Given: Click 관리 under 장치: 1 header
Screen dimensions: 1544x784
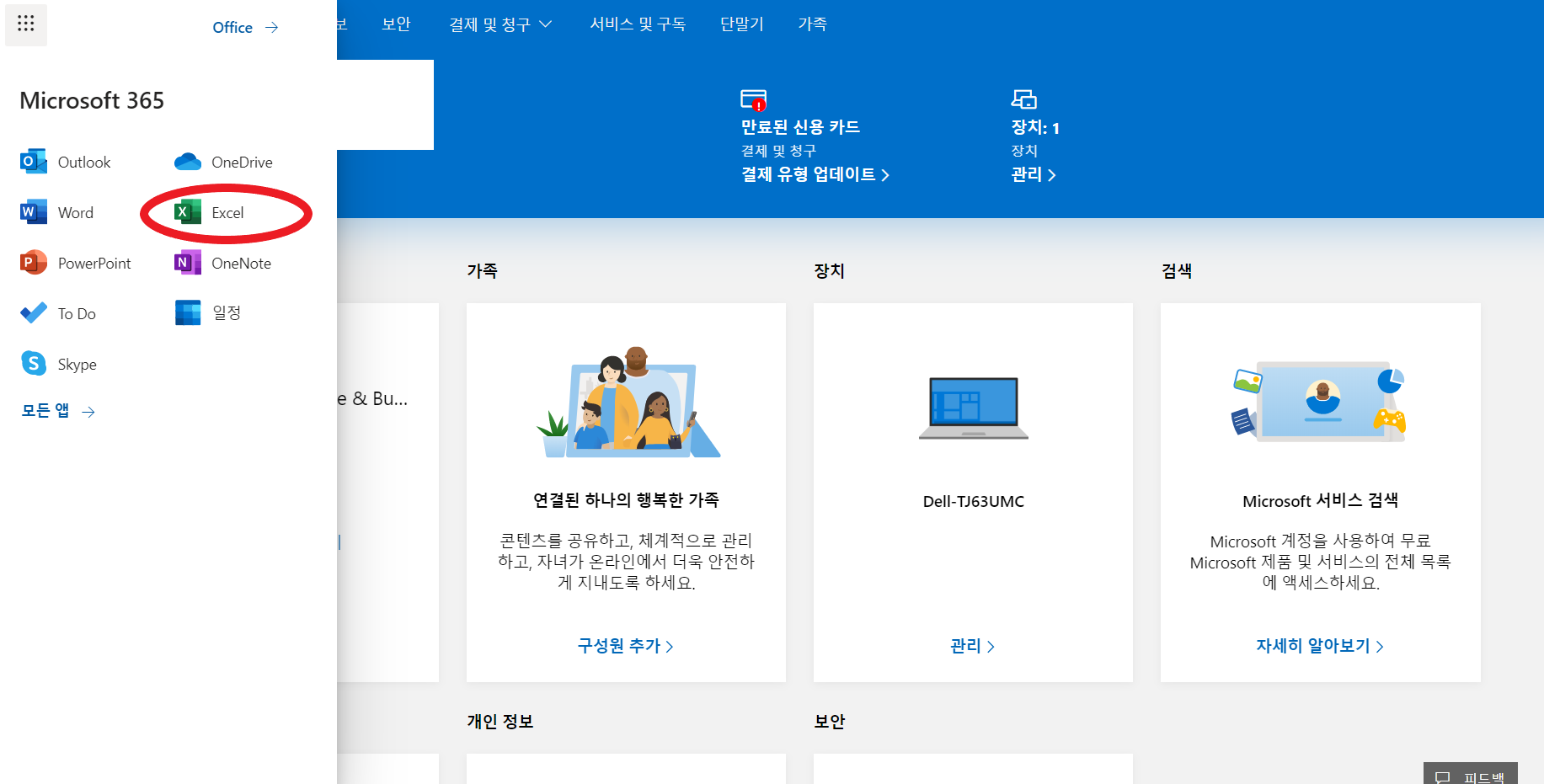Looking at the screenshot, I should [1033, 174].
